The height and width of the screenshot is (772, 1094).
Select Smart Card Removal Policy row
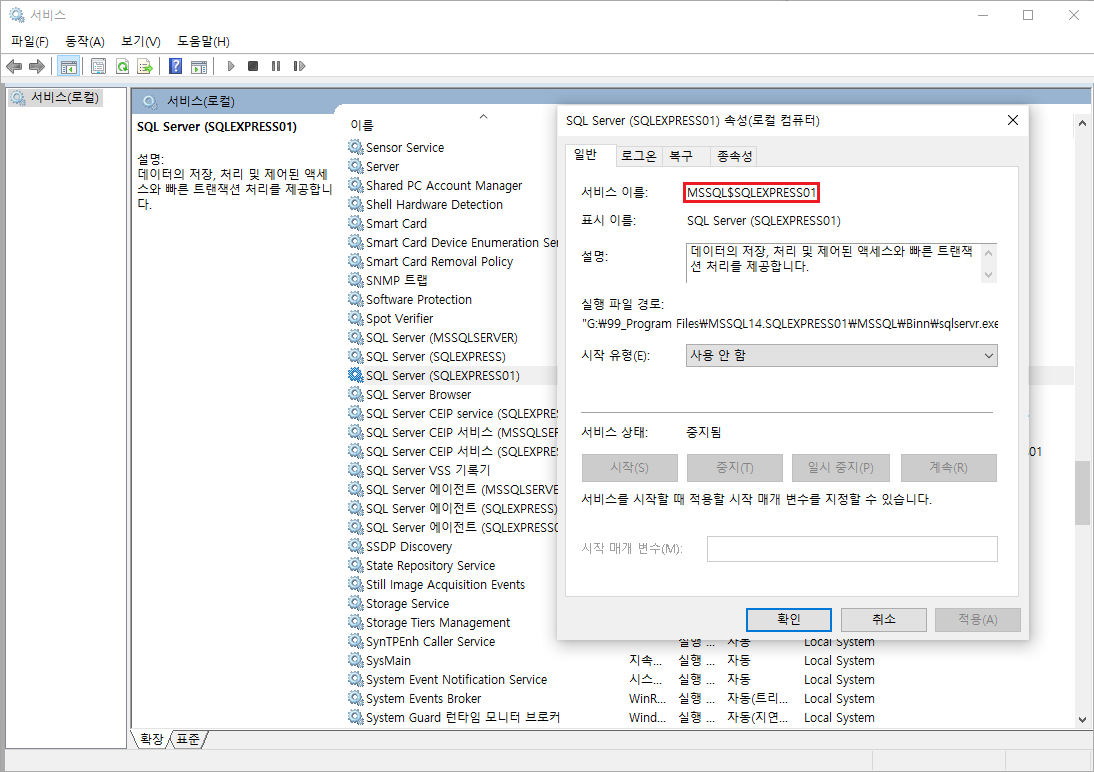(x=439, y=262)
